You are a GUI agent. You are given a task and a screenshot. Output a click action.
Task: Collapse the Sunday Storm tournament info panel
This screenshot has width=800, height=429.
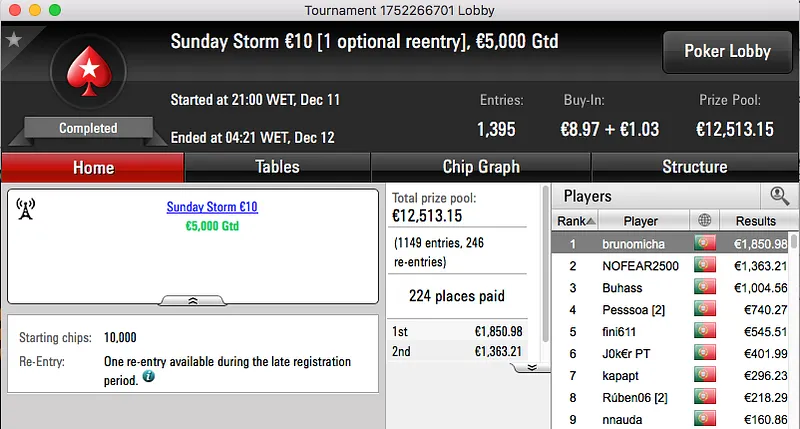pos(191,300)
